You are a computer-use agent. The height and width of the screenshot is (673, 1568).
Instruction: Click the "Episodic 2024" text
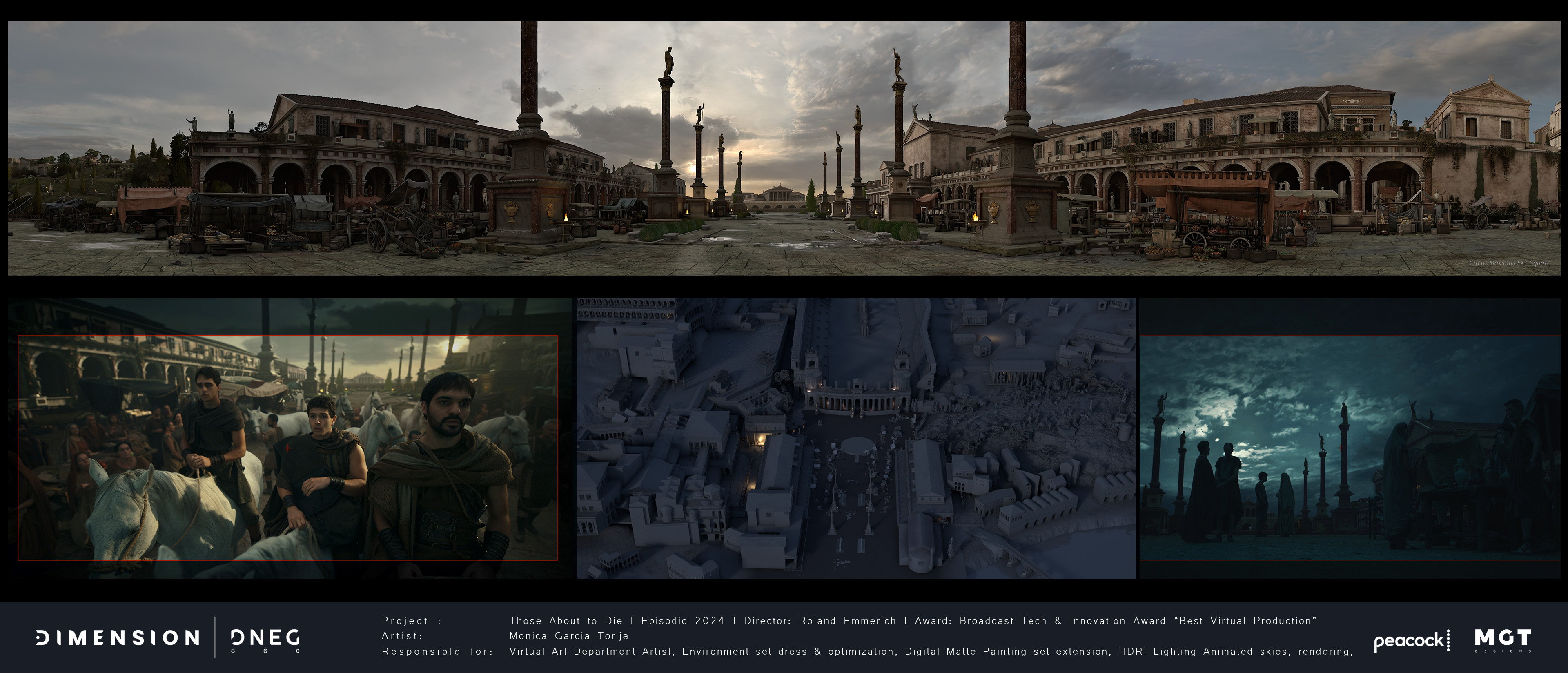[682, 621]
